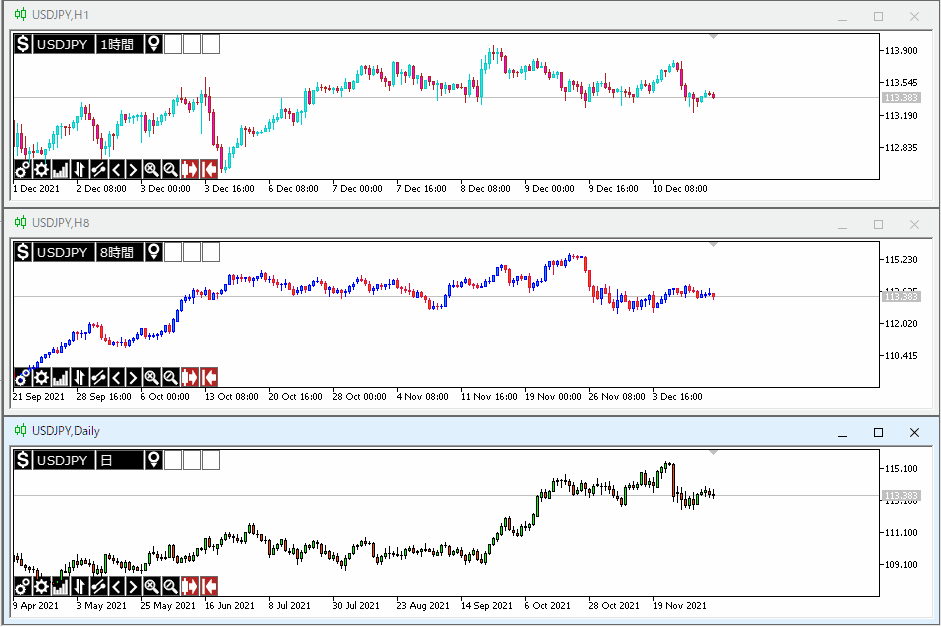The width and height of the screenshot is (941, 627).
Task: Click the bar-chart volume icon in H8 chart
Action: click(x=60, y=377)
